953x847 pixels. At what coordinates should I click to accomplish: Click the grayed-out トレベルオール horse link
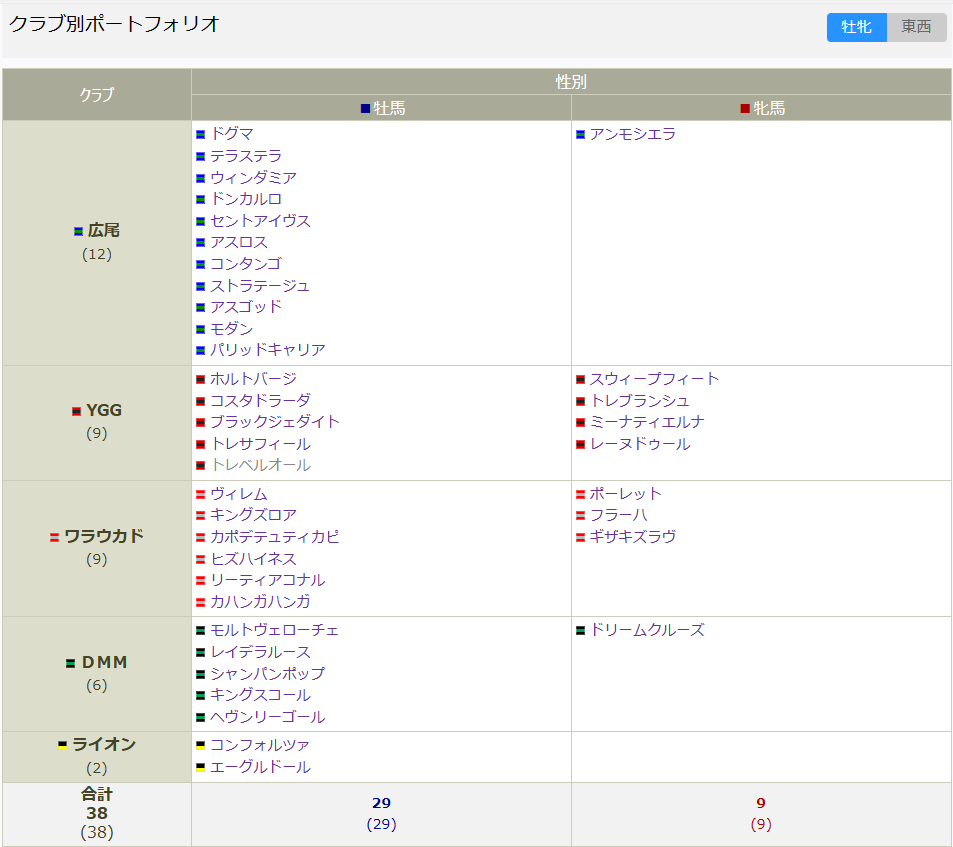[x=260, y=465]
